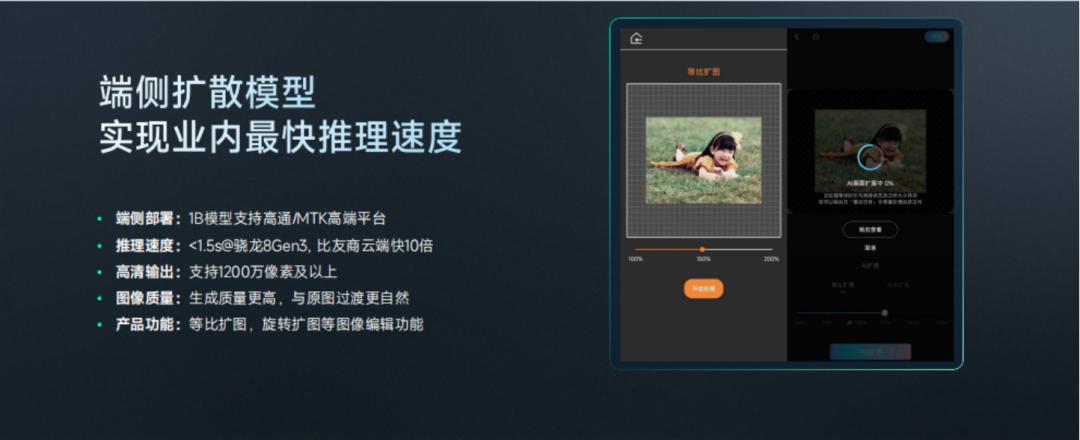Tap the home icon in left panel
1080x440 pixels.
pos(636,38)
